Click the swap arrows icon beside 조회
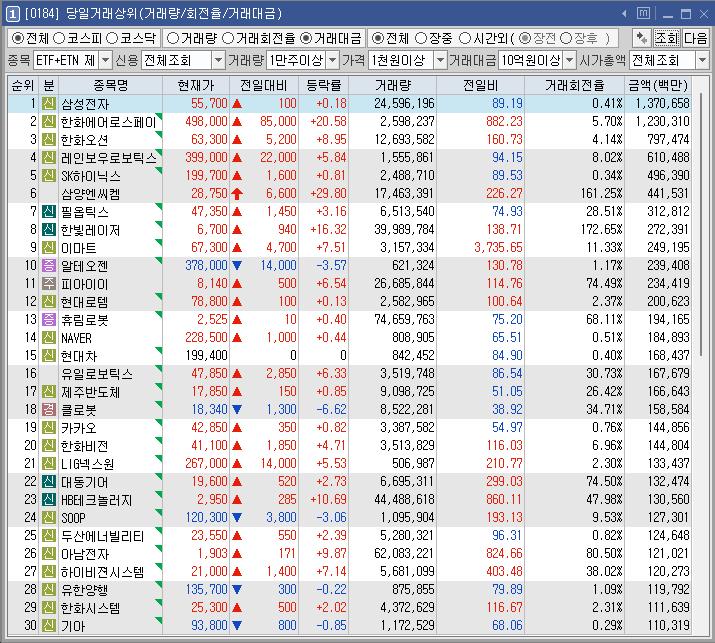Viewport: 715px width, 643px height. [x=642, y=38]
